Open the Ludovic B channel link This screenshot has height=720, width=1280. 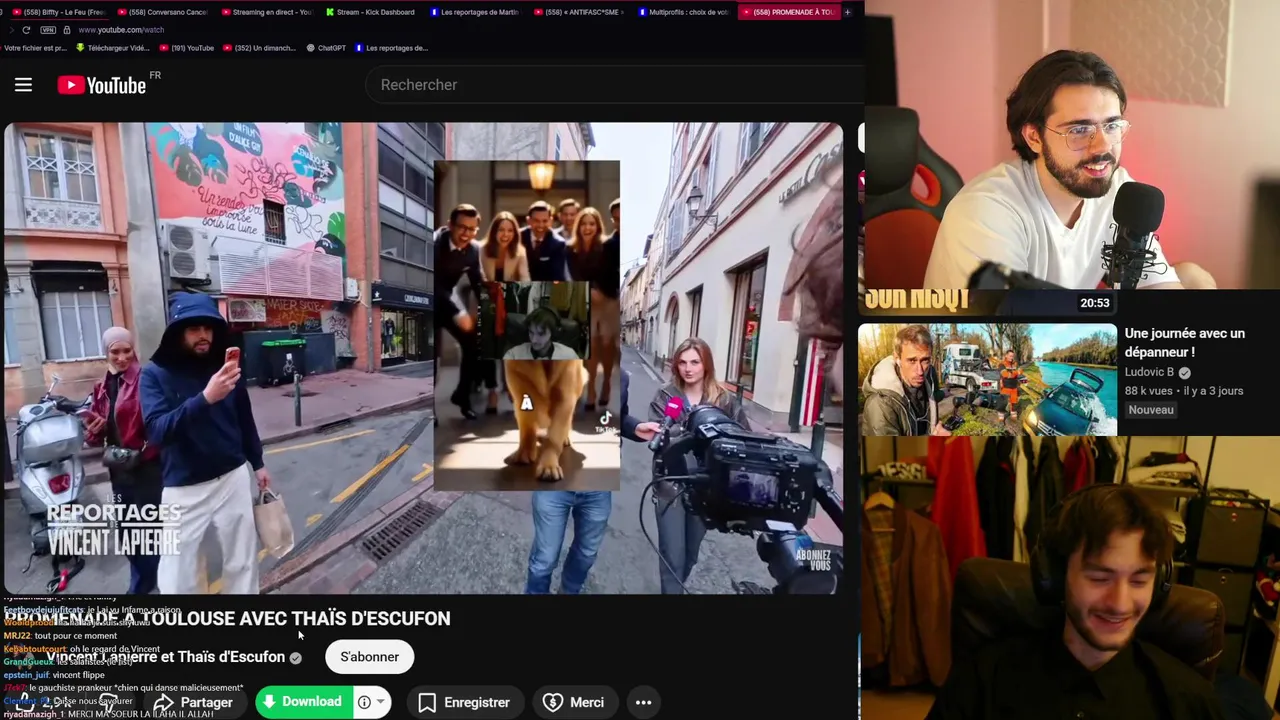pyautogui.click(x=1149, y=372)
